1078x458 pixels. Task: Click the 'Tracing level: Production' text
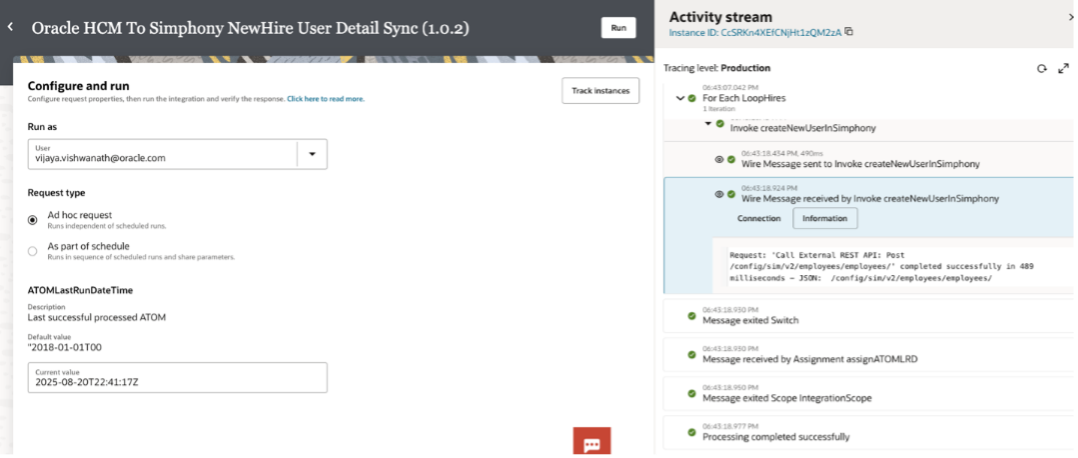coord(716,68)
